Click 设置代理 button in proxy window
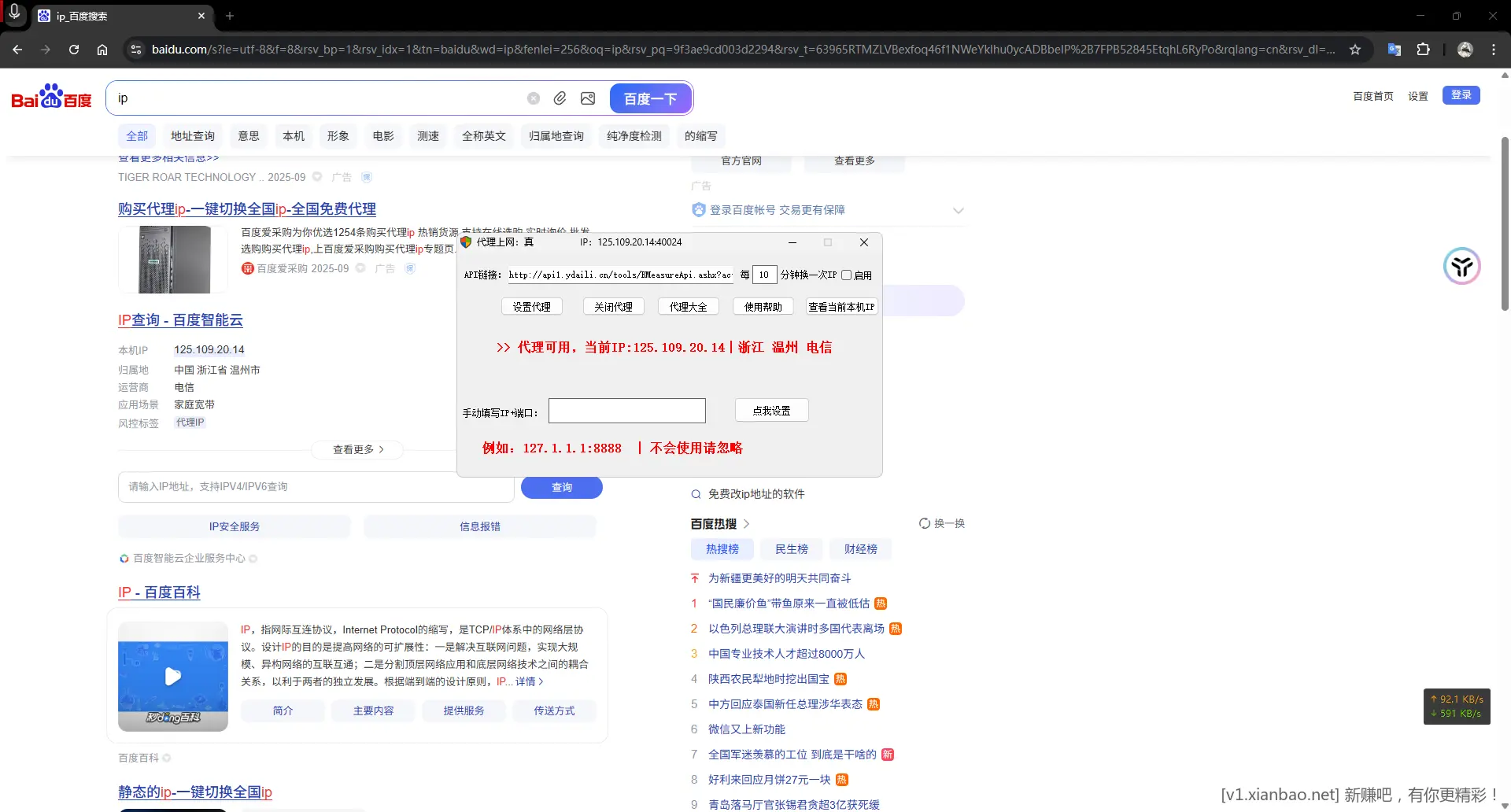The height and width of the screenshot is (812, 1511). (532, 307)
